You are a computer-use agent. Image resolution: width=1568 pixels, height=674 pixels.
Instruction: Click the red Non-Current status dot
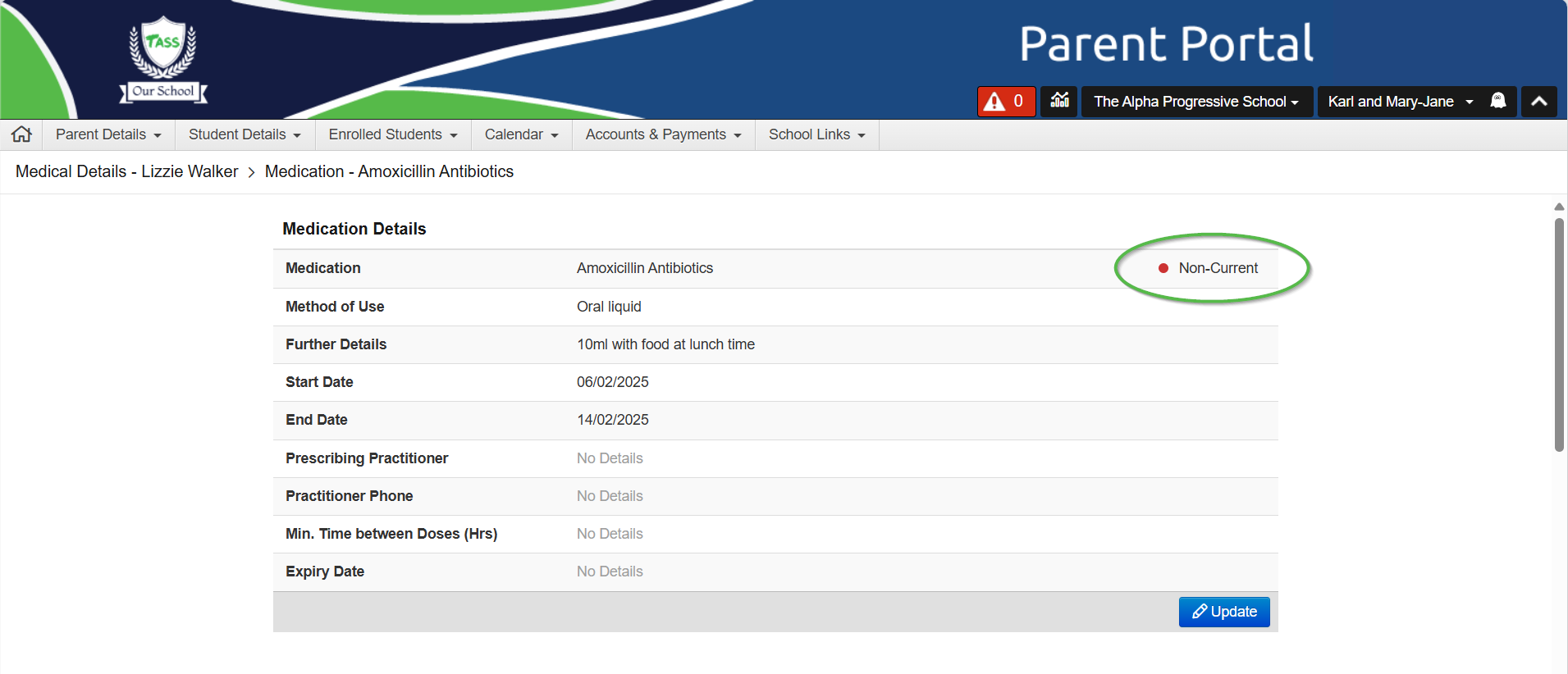coord(1163,268)
